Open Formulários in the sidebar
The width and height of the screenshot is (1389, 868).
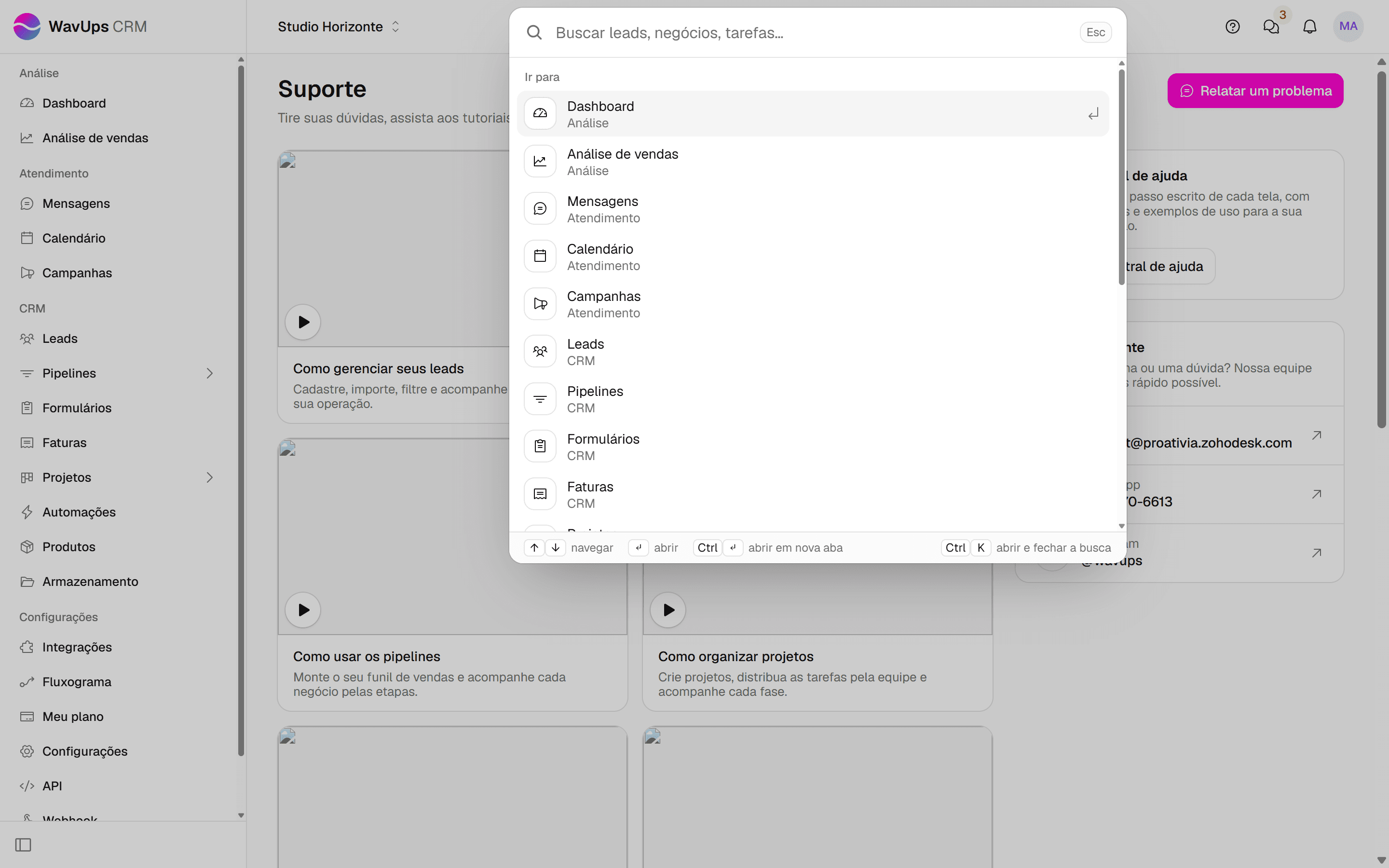coord(117,408)
